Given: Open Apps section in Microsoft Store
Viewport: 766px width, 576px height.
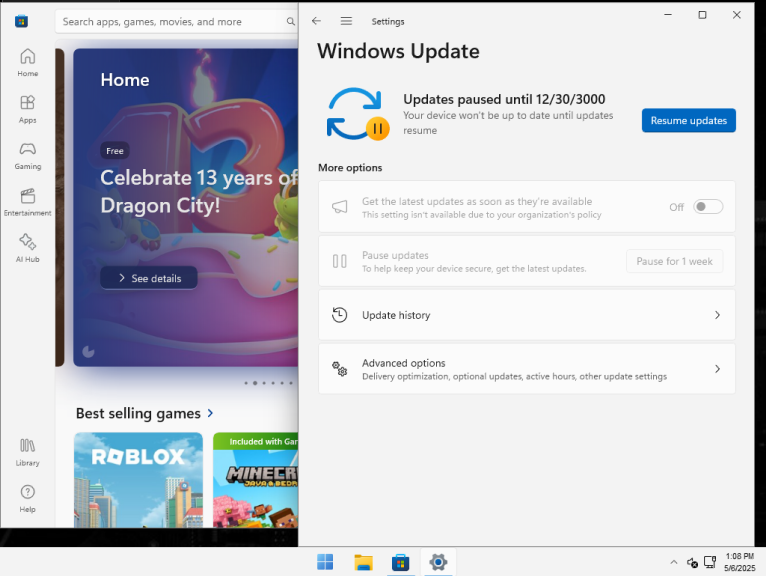Looking at the screenshot, I should click(27, 109).
